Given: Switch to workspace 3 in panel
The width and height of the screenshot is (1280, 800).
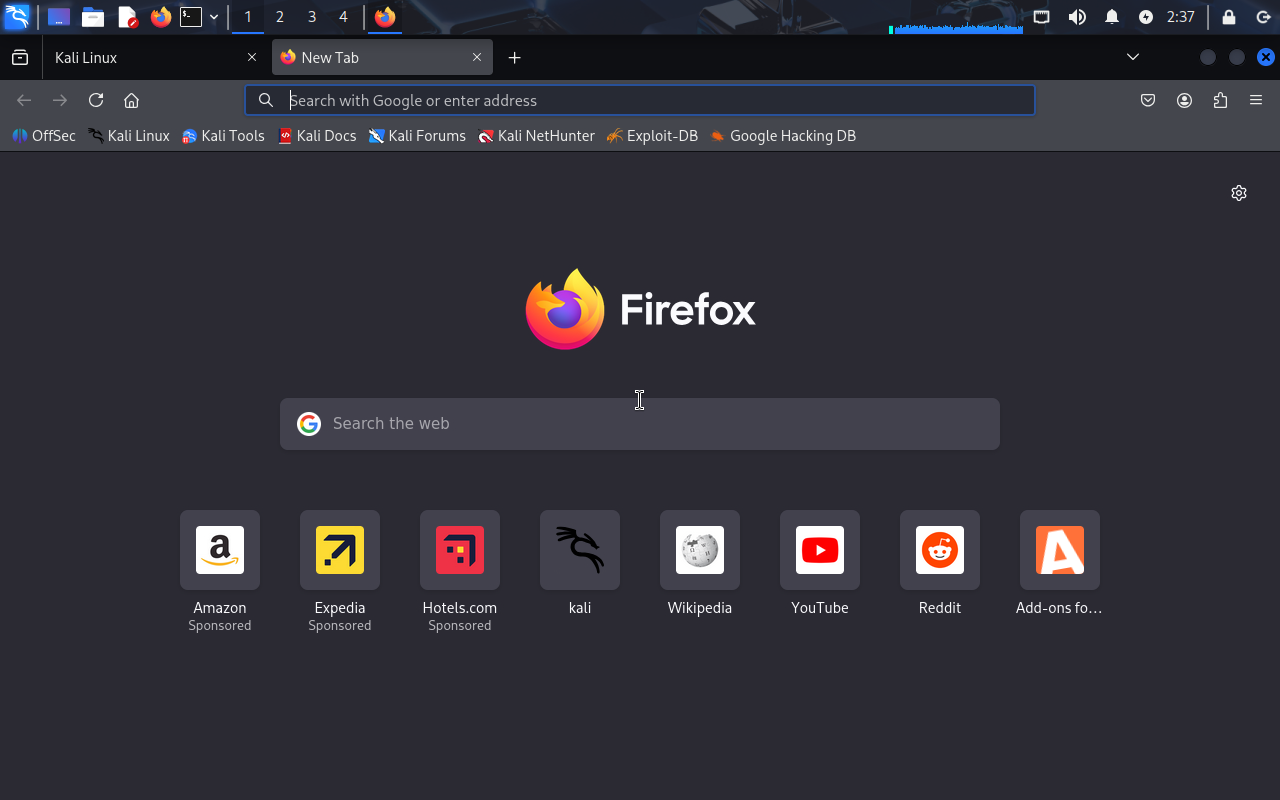Looking at the screenshot, I should coord(312,17).
